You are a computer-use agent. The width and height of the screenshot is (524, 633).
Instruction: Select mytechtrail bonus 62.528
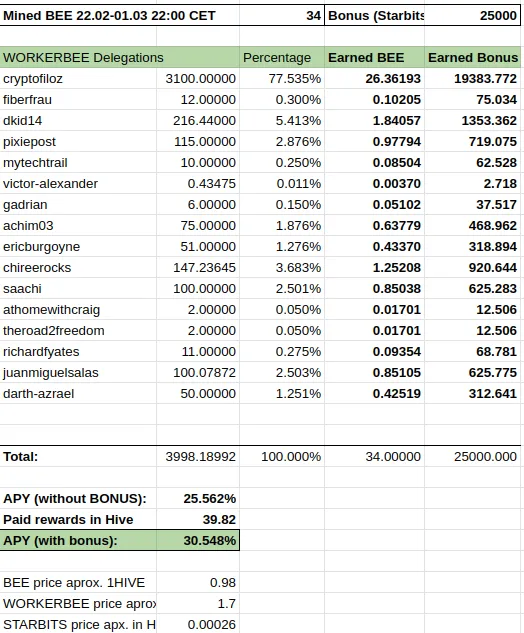point(472,162)
